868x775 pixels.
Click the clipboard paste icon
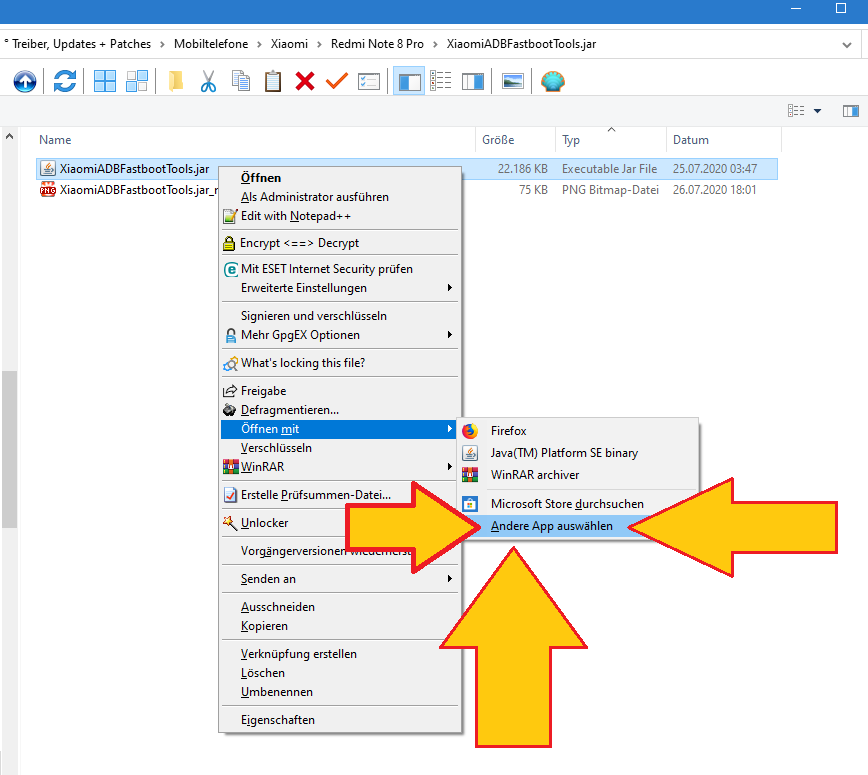click(x=272, y=81)
